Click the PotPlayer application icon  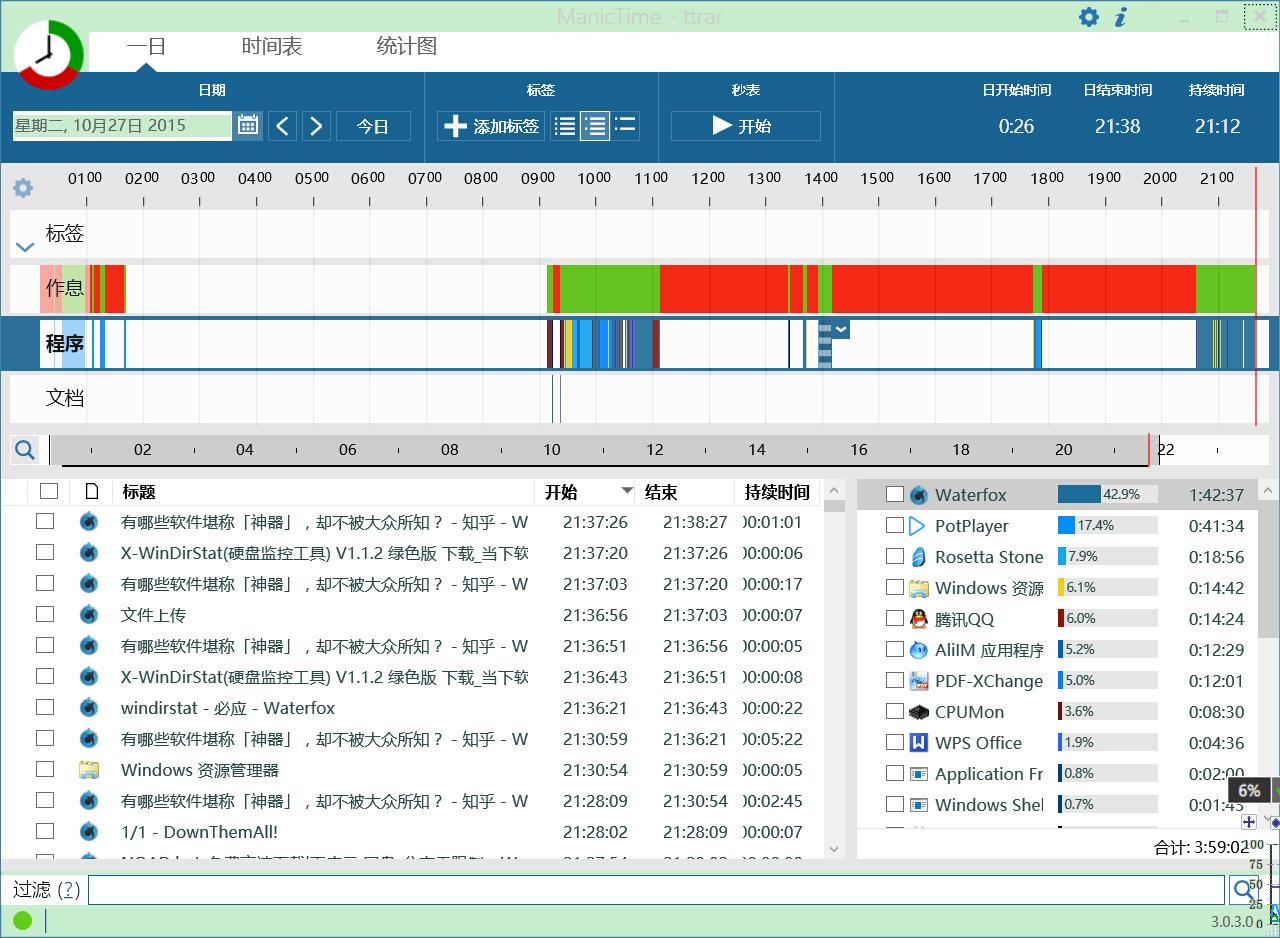click(x=919, y=526)
